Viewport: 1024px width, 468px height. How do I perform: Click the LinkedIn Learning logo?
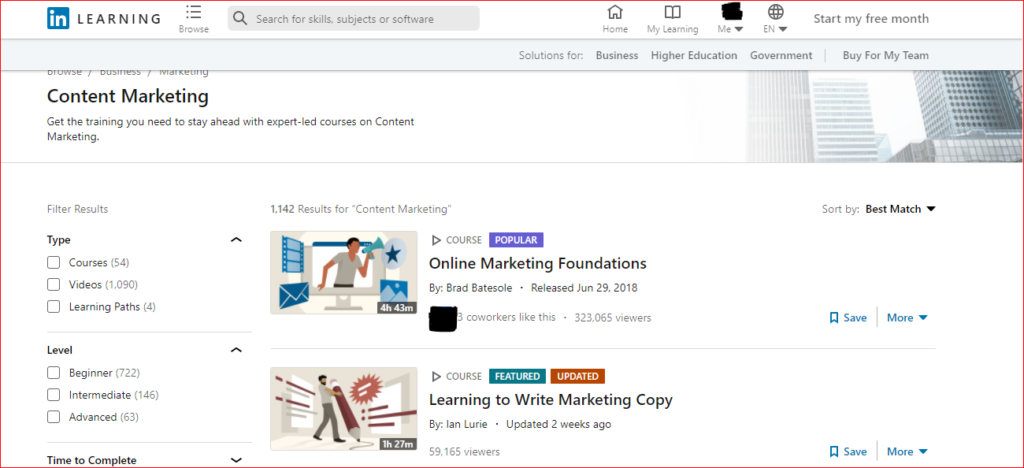(x=103, y=18)
